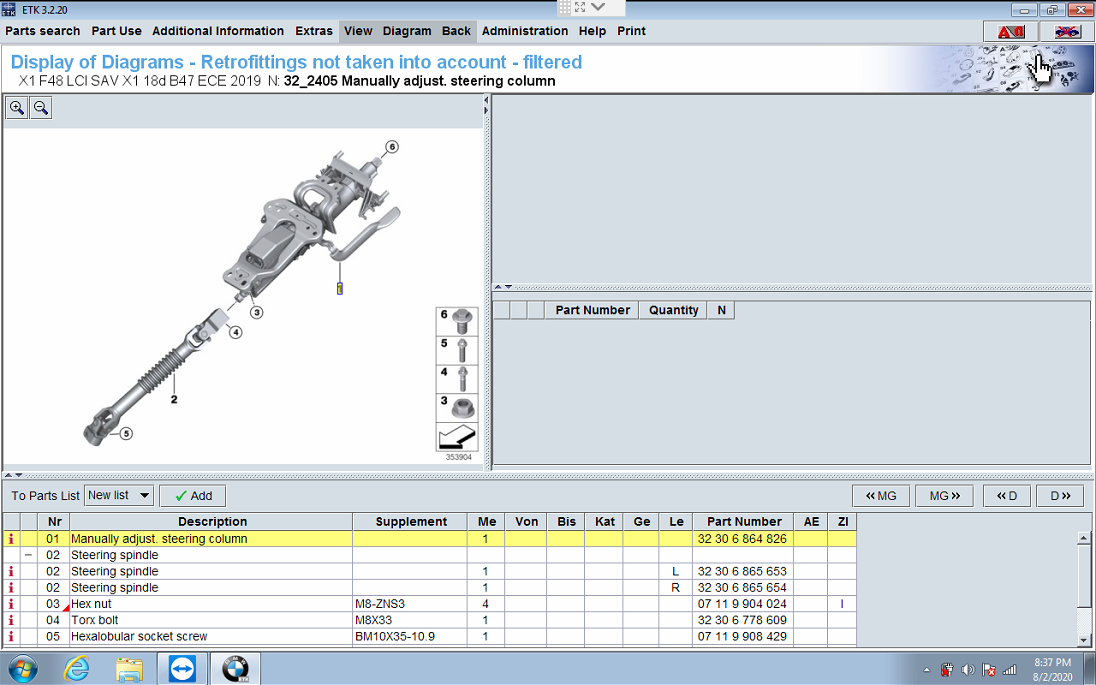Open network signal icon in system tray

(x=1009, y=670)
